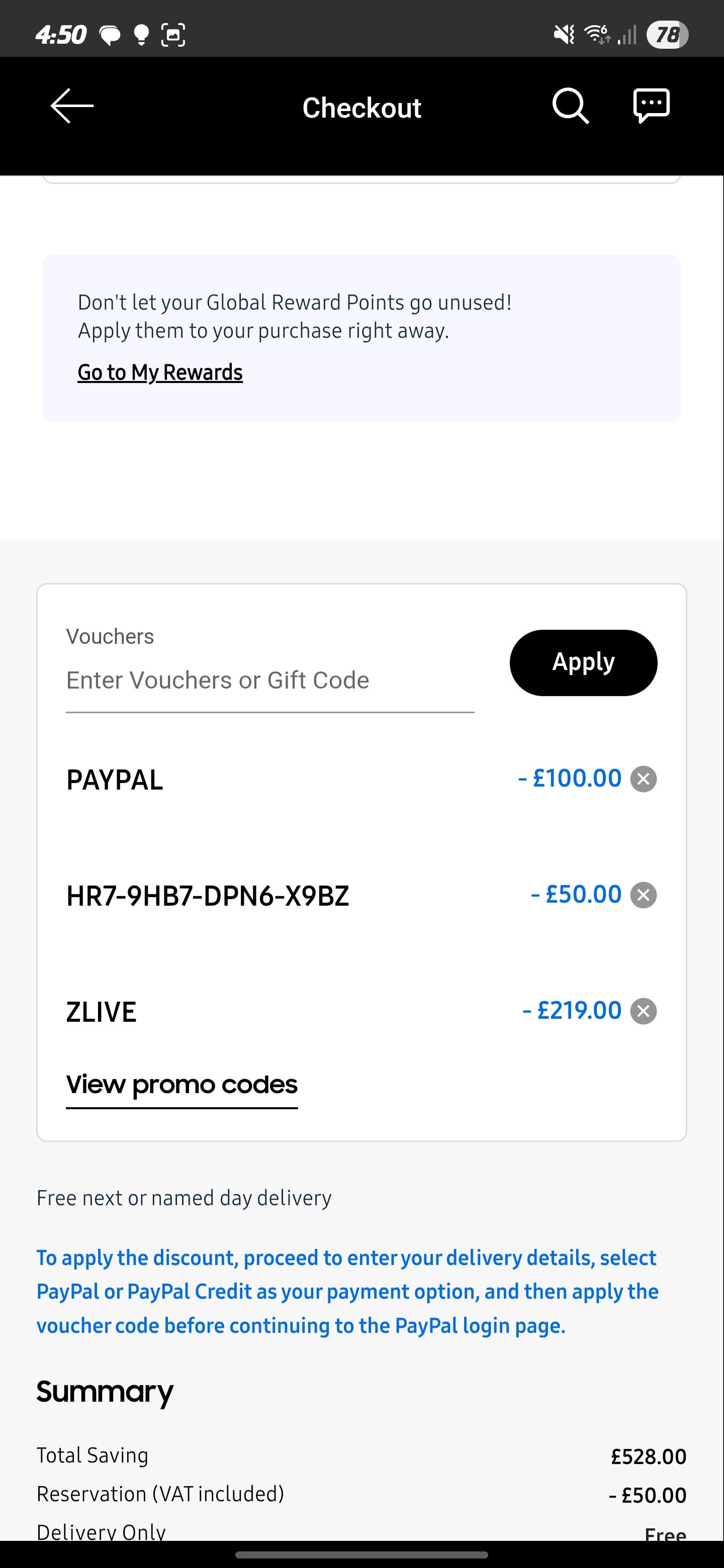The height and width of the screenshot is (1568, 724).
Task: Tap the lightbulb notification icon
Action: pos(141,35)
